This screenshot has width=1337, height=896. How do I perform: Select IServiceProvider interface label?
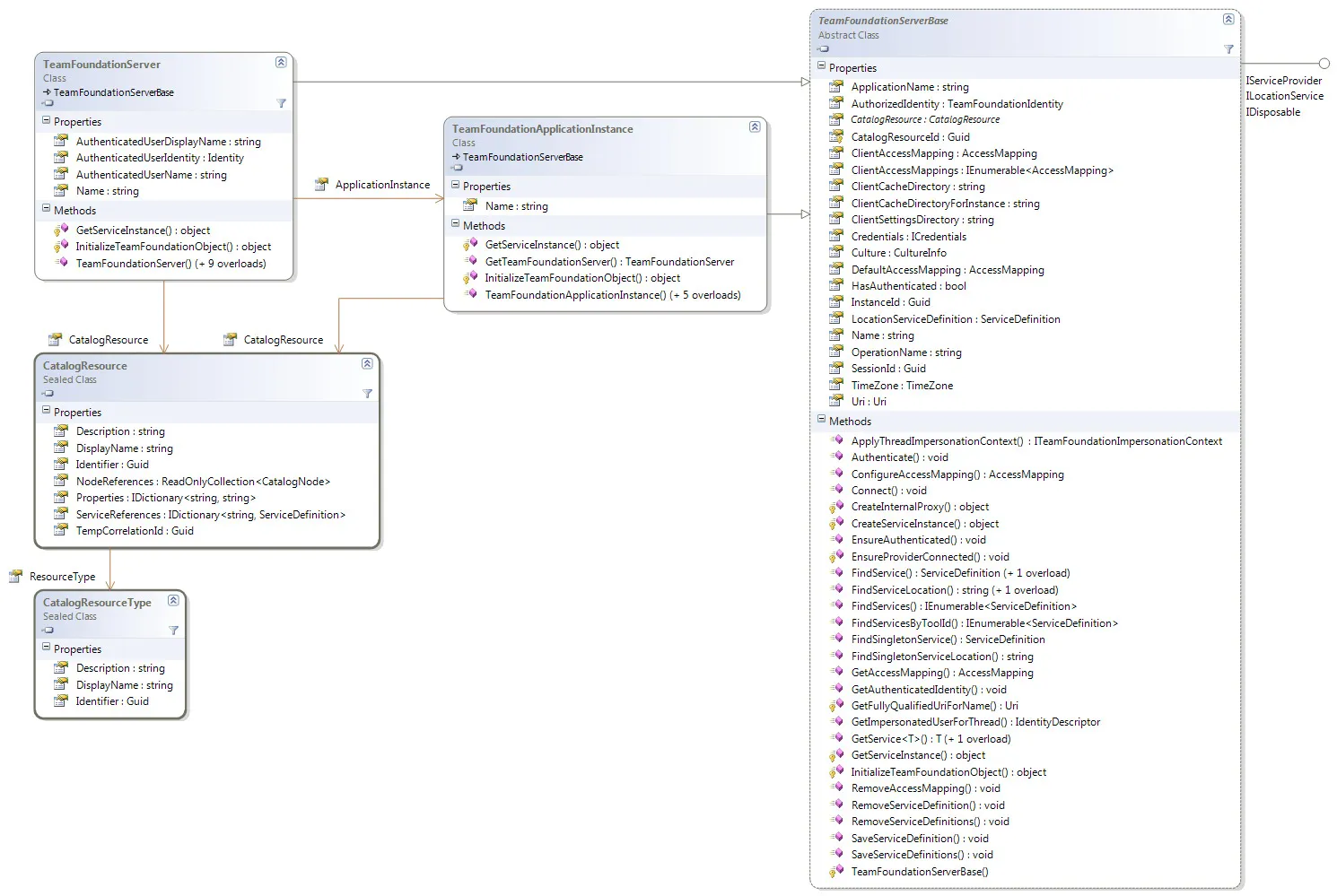1283,81
